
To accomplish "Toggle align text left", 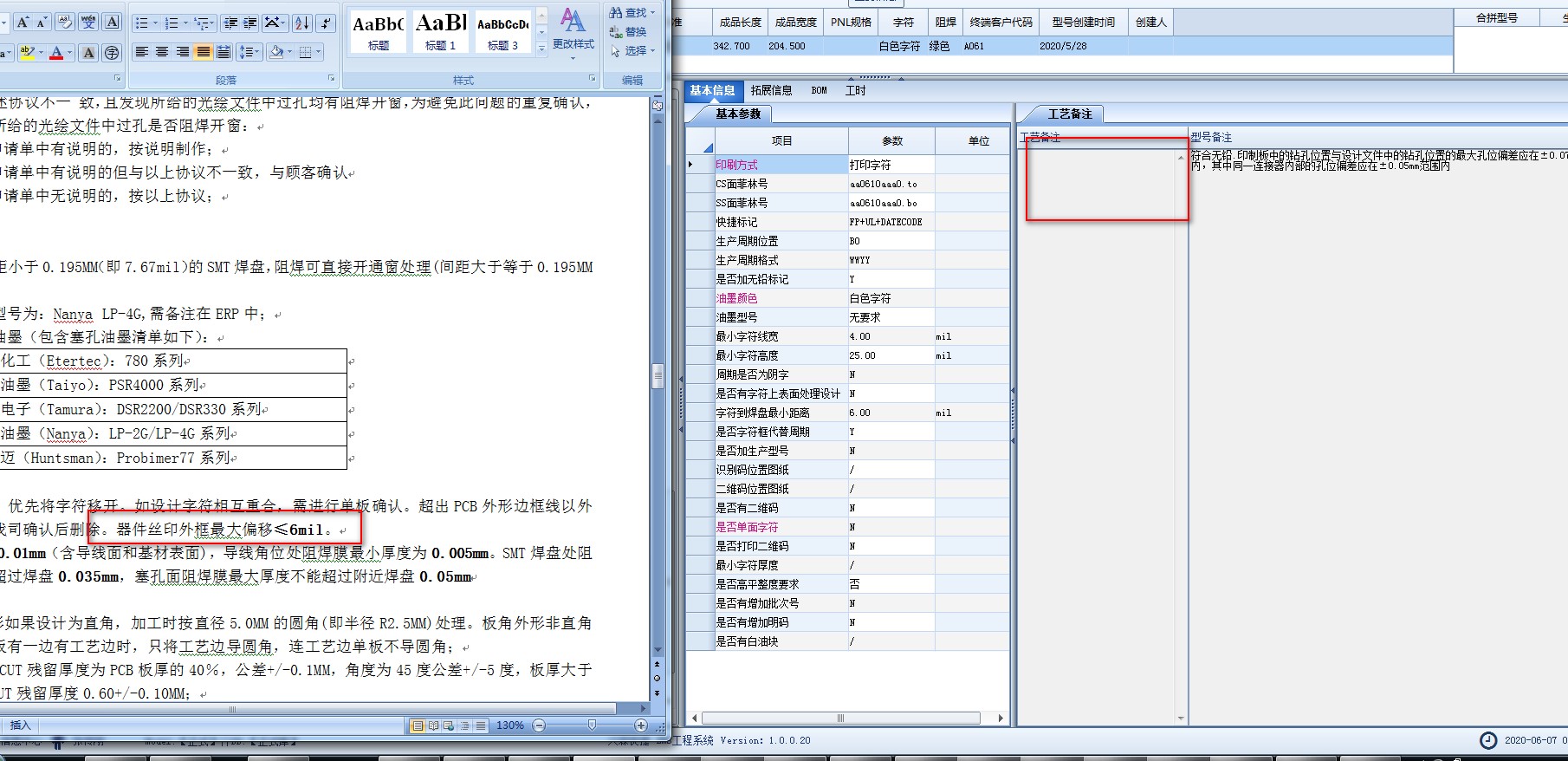I will pyautogui.click(x=142, y=53).
